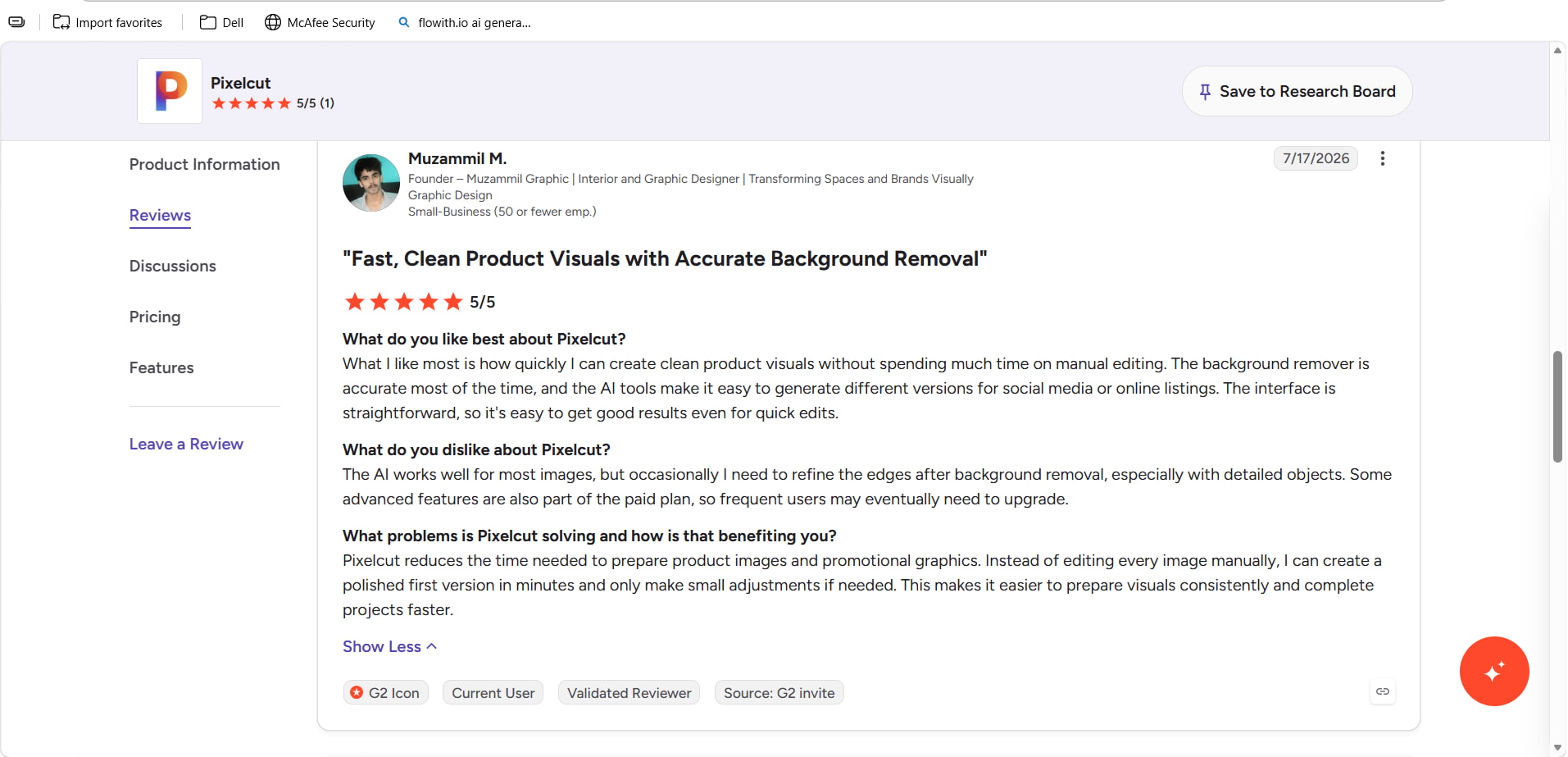
Task: Click the header star rating for Pixelcut
Action: tap(252, 103)
